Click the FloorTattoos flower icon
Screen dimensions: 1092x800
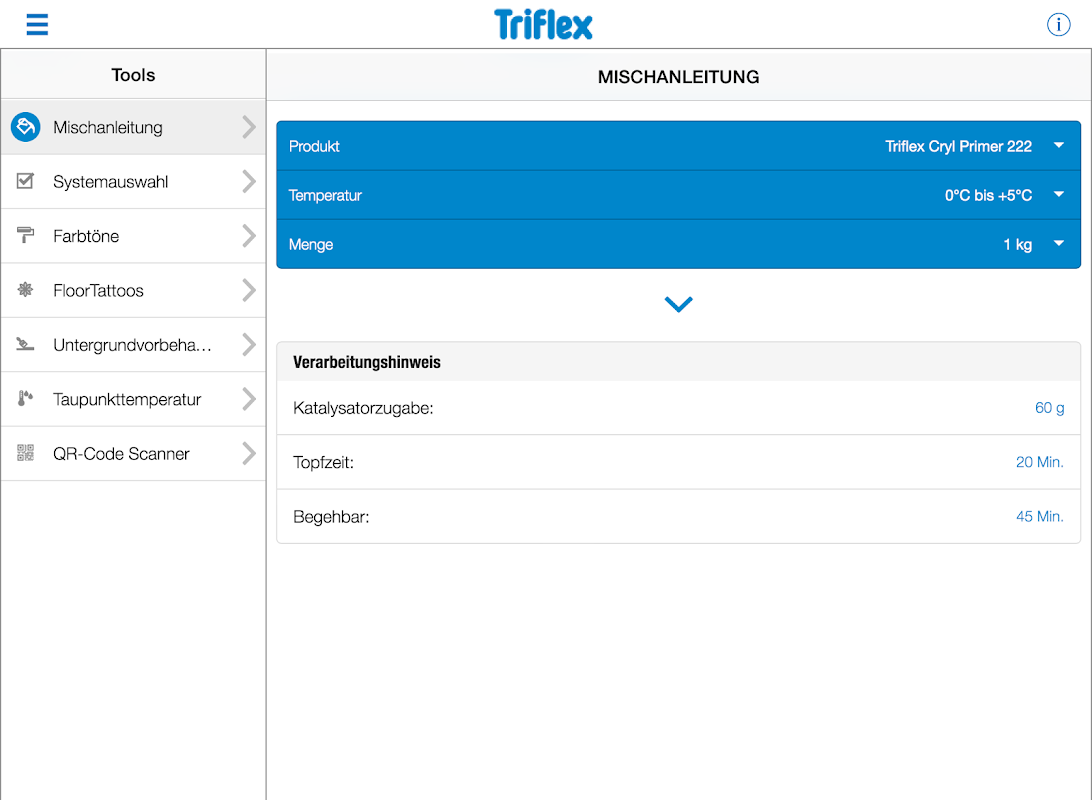click(x=25, y=290)
